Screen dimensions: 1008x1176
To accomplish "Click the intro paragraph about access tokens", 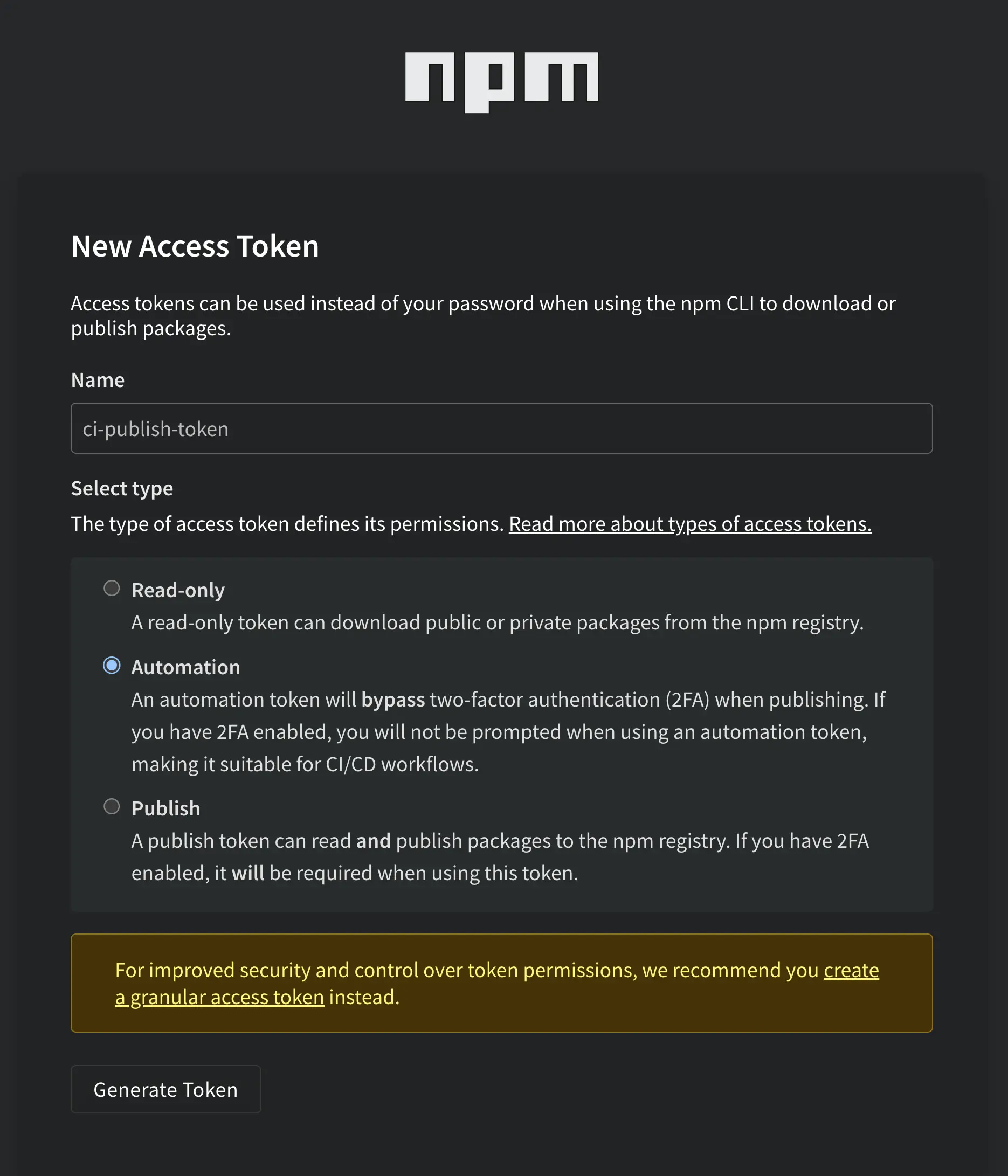I will [x=482, y=316].
